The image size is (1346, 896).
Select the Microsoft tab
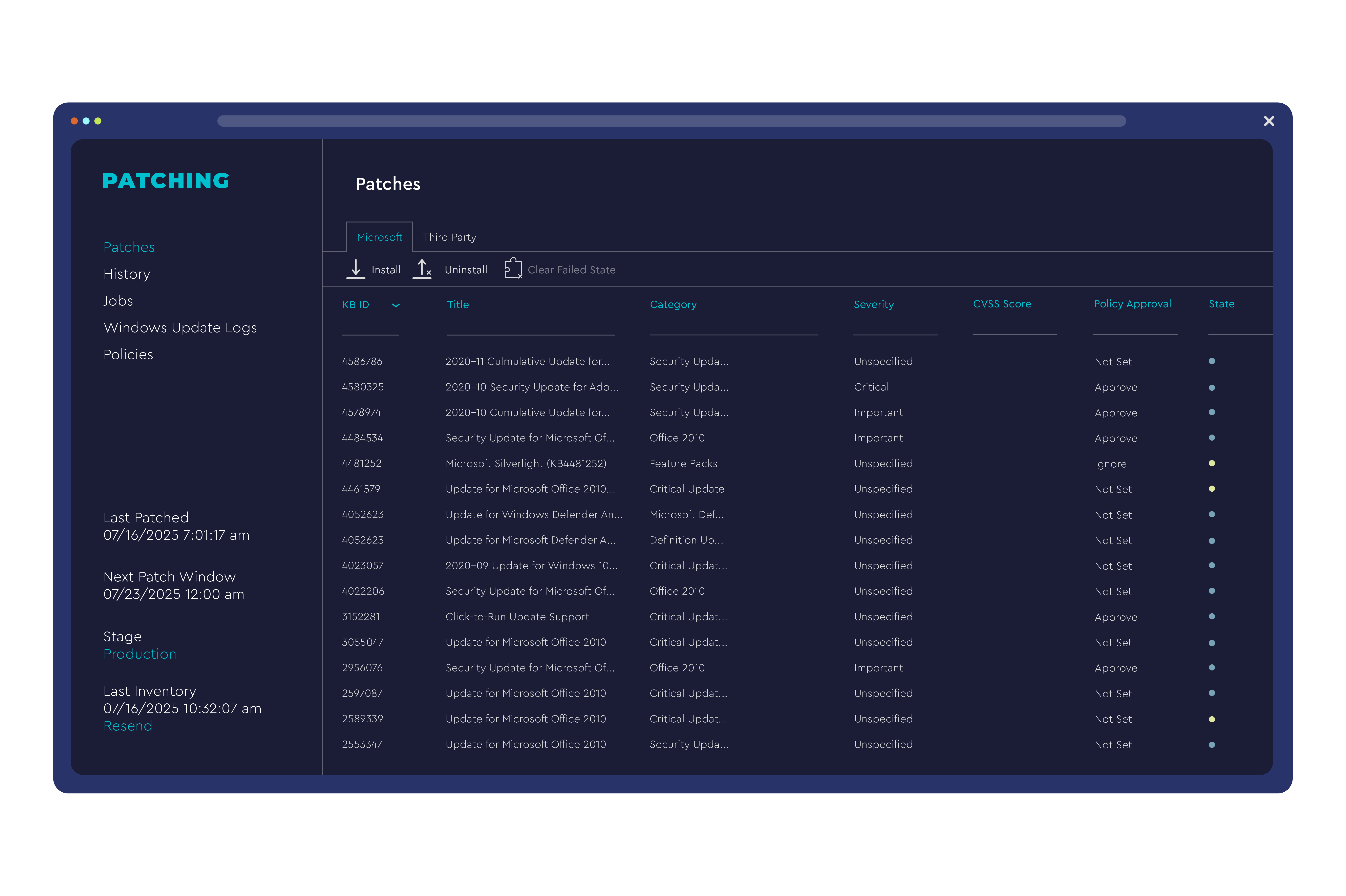[379, 237]
